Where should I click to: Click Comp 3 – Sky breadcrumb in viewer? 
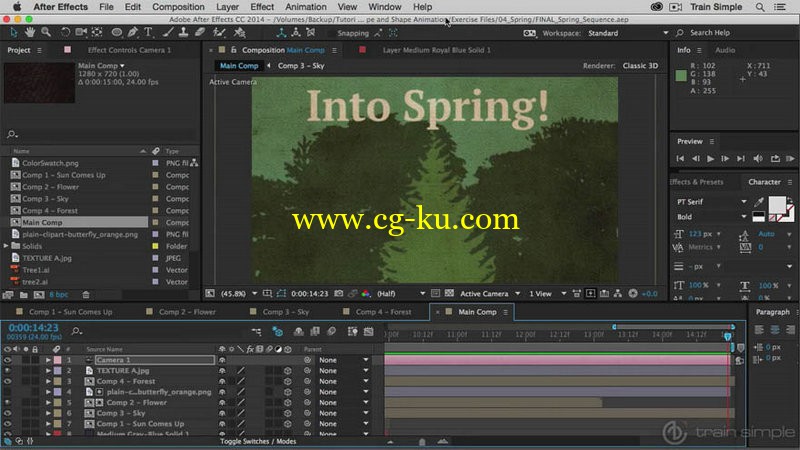coord(301,66)
